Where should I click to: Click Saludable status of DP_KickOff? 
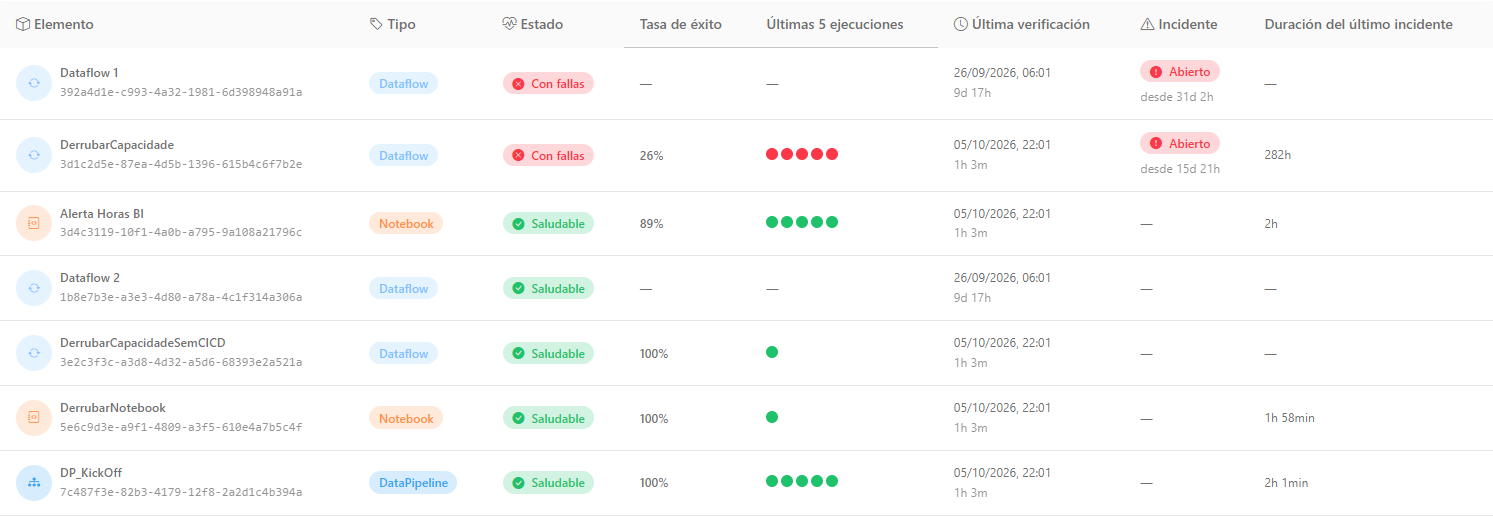(548, 483)
